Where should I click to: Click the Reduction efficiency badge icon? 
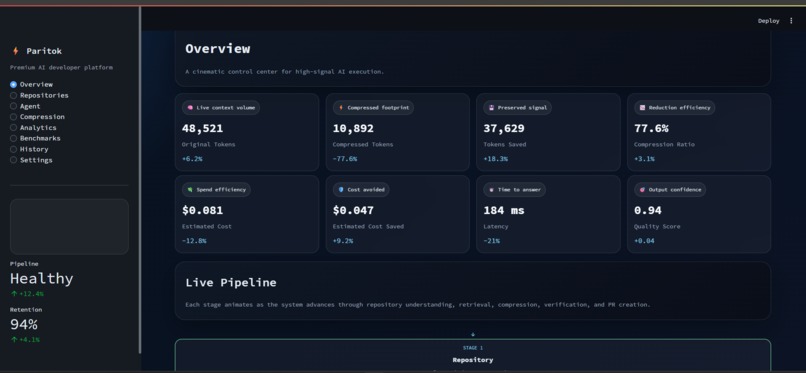pos(642,108)
